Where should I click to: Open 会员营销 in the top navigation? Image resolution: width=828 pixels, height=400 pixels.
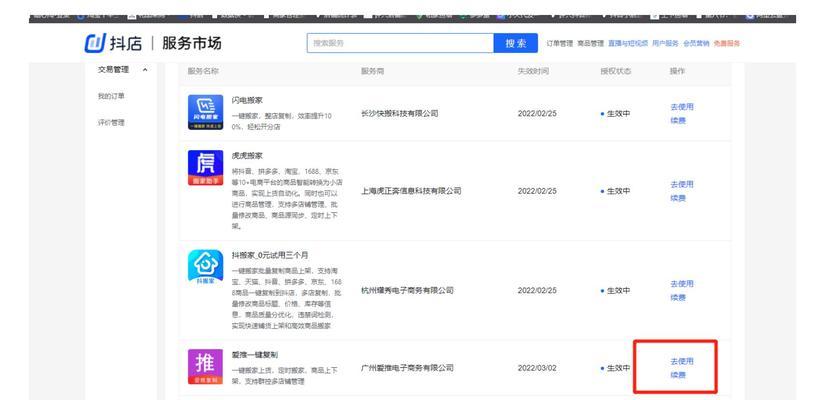(x=696, y=44)
